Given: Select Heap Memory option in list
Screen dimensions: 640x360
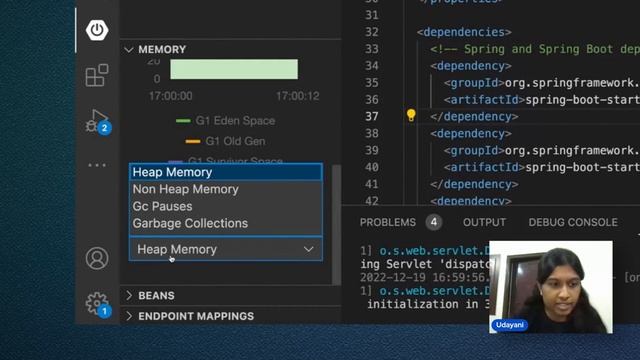Looking at the screenshot, I should coord(226,172).
